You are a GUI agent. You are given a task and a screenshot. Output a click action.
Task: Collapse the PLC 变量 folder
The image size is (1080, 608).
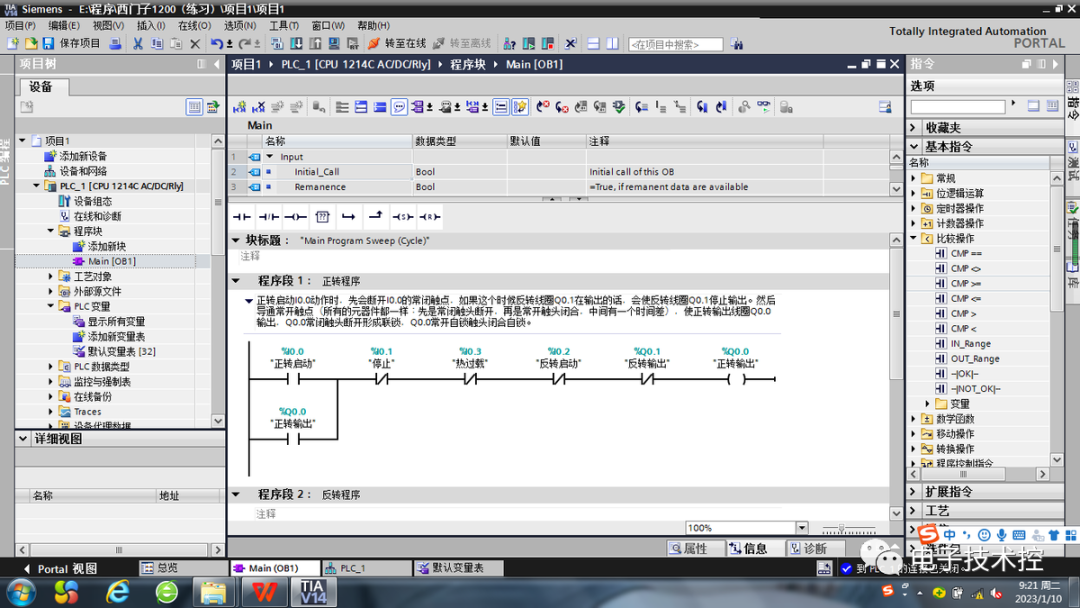(50, 306)
